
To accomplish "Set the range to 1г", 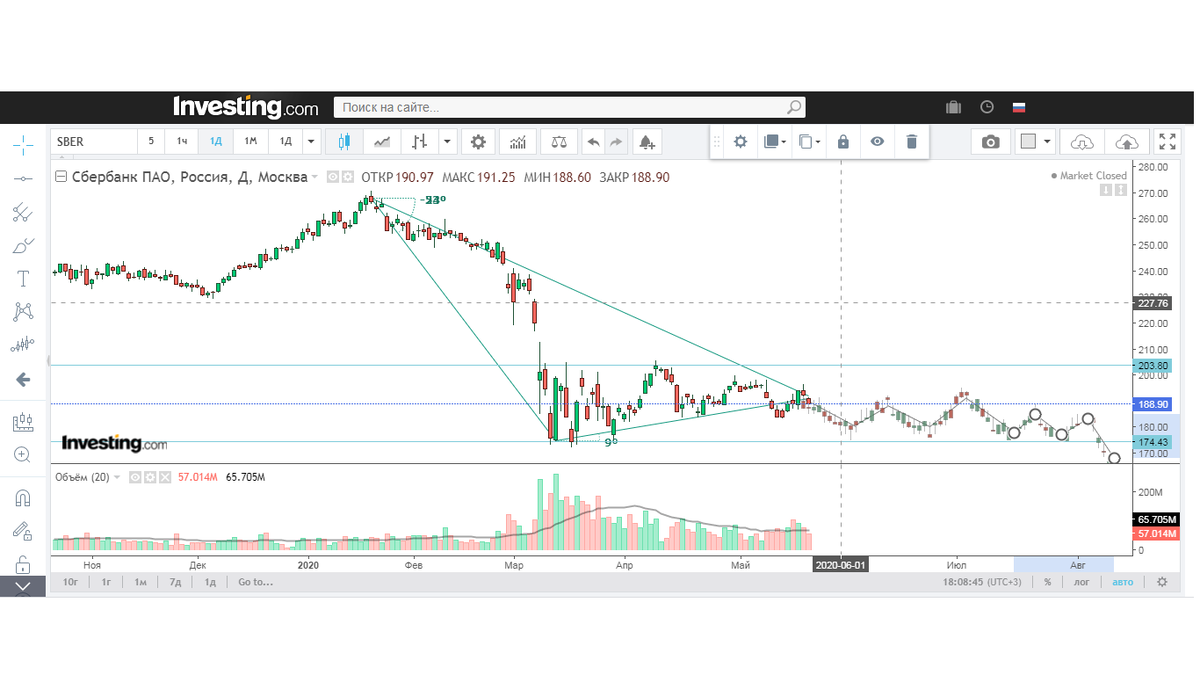I will [x=105, y=582].
